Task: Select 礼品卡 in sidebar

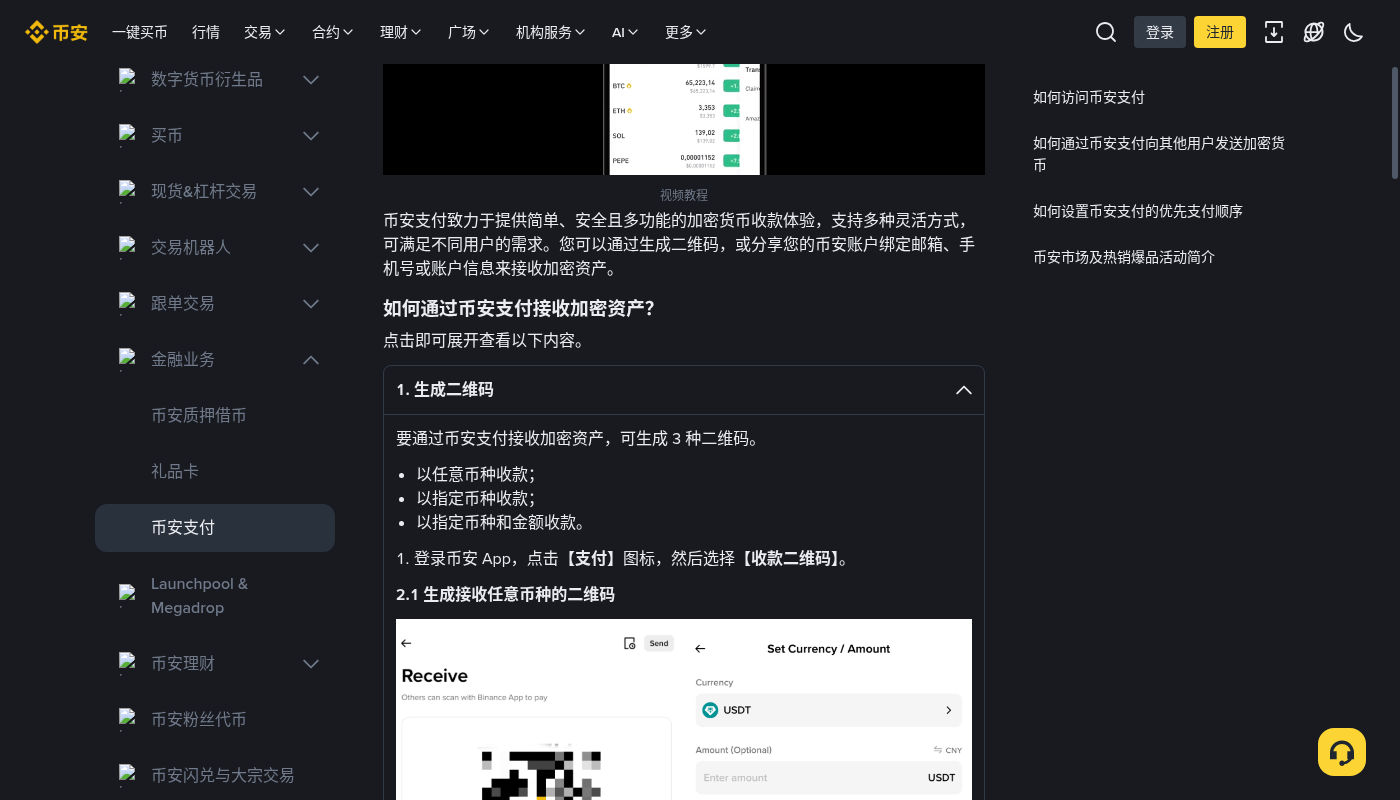Action: (175, 471)
